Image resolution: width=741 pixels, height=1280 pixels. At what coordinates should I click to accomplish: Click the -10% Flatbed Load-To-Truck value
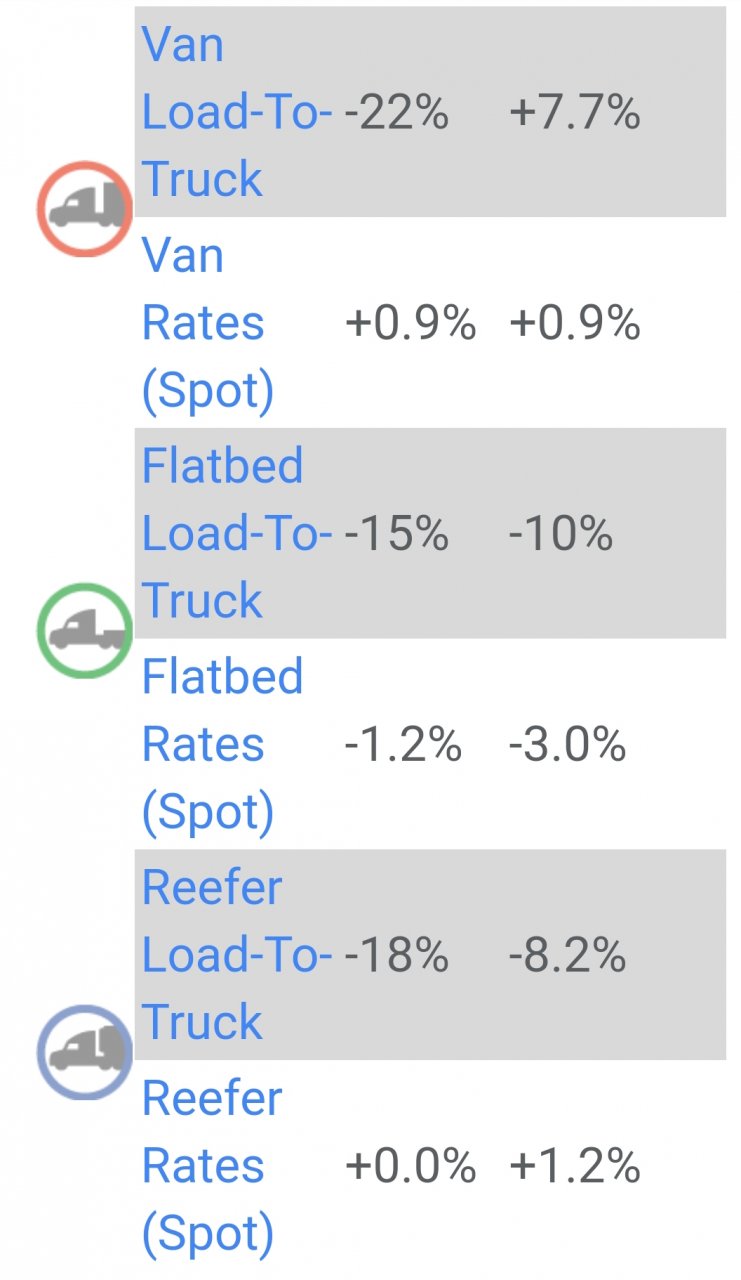pos(560,534)
